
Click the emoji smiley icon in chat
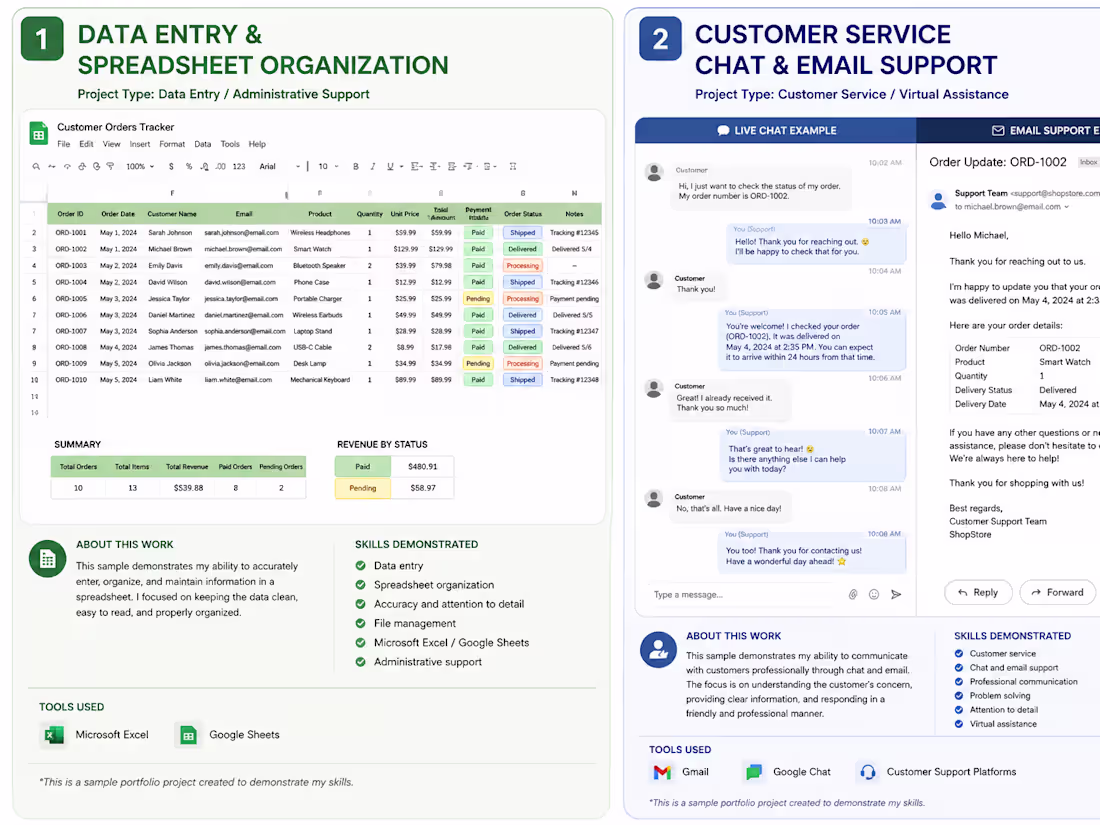point(874,594)
